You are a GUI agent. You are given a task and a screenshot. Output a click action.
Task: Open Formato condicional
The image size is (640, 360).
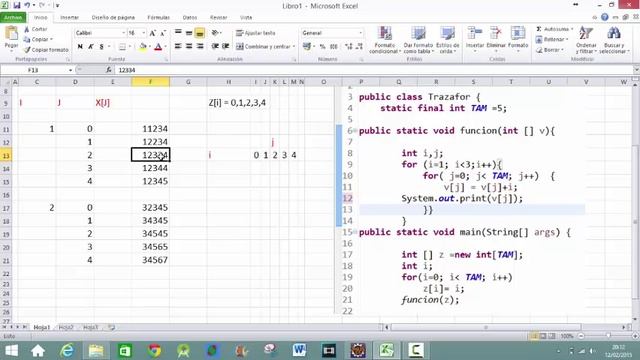click(x=384, y=40)
